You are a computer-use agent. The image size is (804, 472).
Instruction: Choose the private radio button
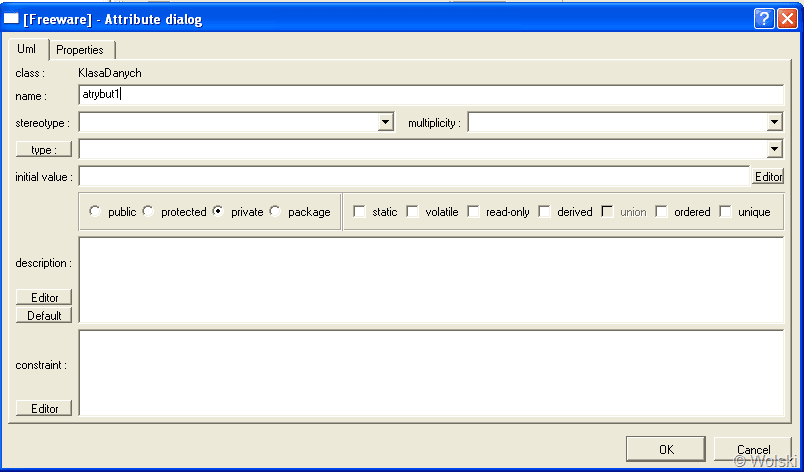218,211
